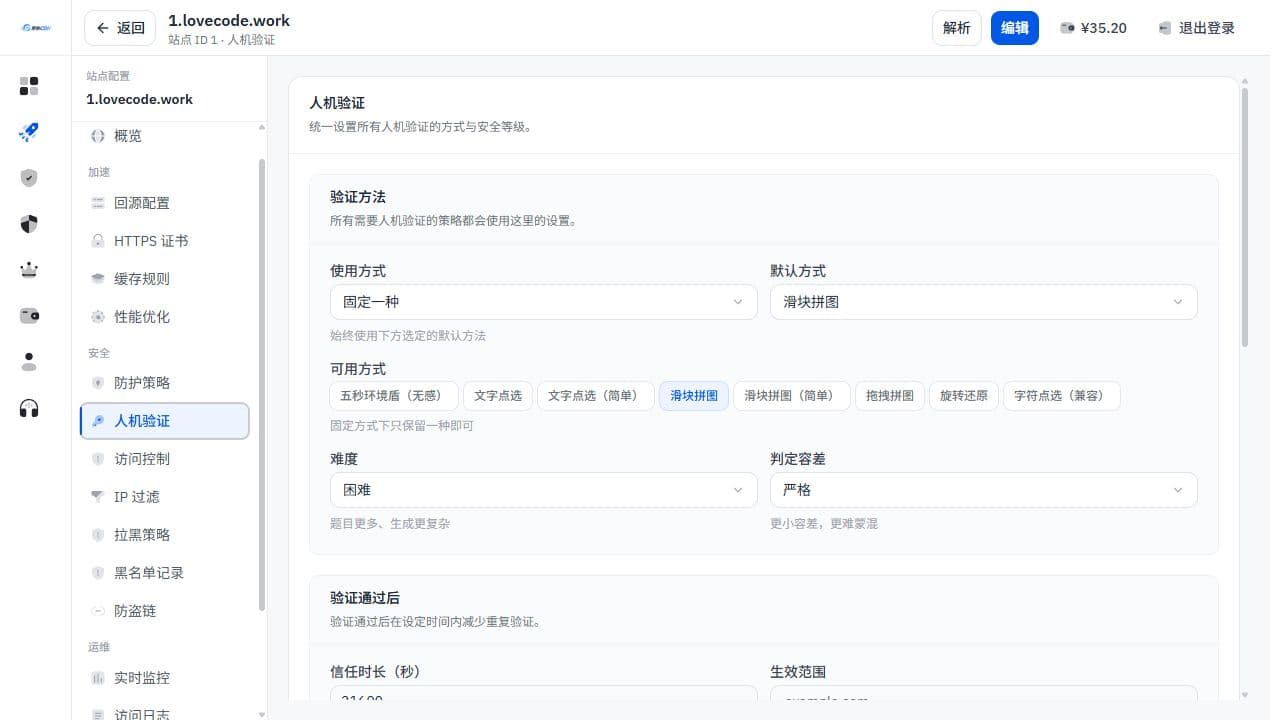Toggle the 五秒环境盾（无感） method chip
This screenshot has width=1280, height=720.
(394, 396)
